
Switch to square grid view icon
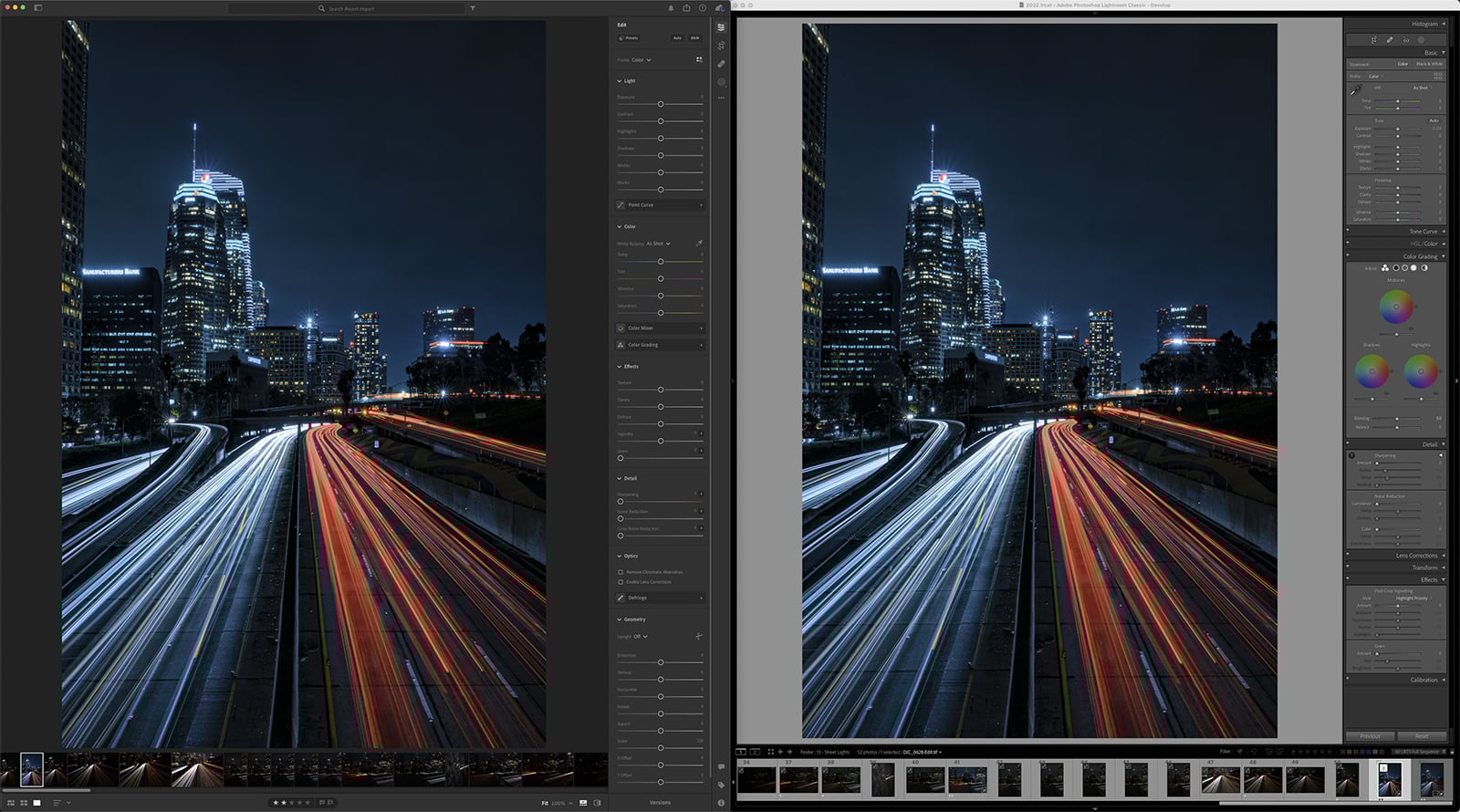point(23,803)
